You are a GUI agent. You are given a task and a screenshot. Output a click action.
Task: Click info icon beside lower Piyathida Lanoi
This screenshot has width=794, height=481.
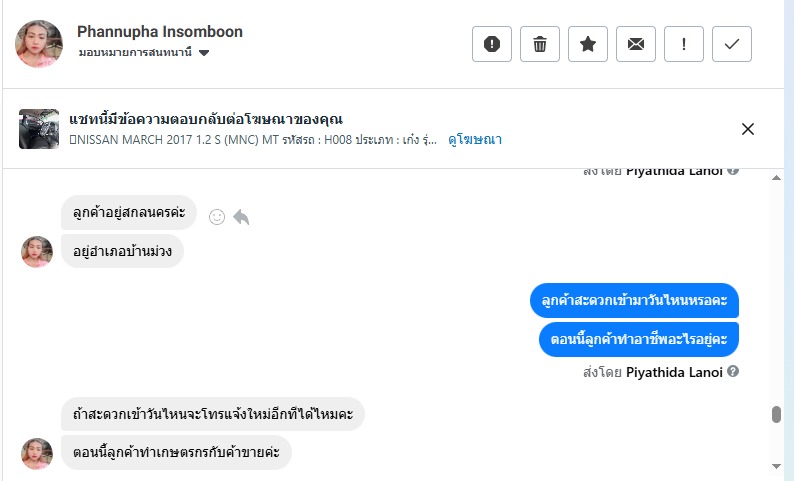pos(733,372)
